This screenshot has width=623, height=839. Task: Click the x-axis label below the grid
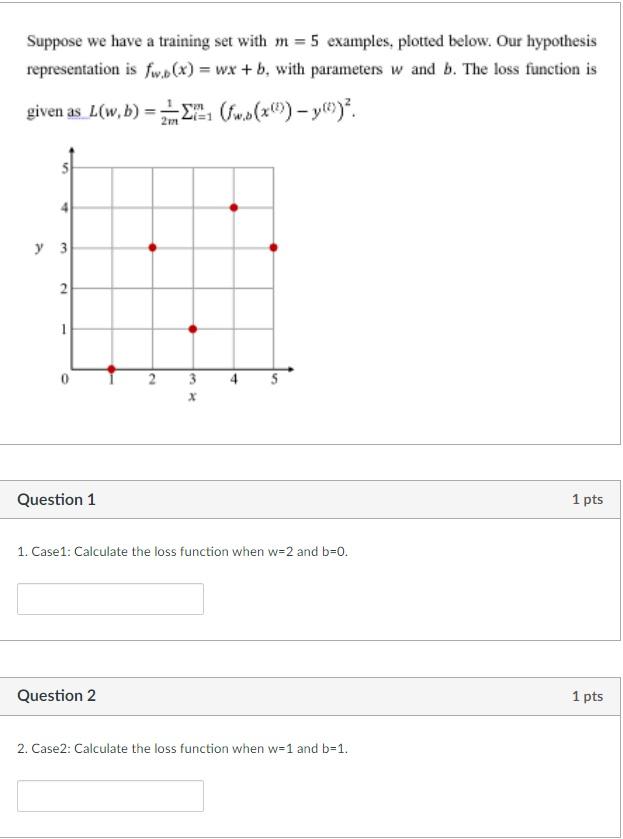pos(190,398)
